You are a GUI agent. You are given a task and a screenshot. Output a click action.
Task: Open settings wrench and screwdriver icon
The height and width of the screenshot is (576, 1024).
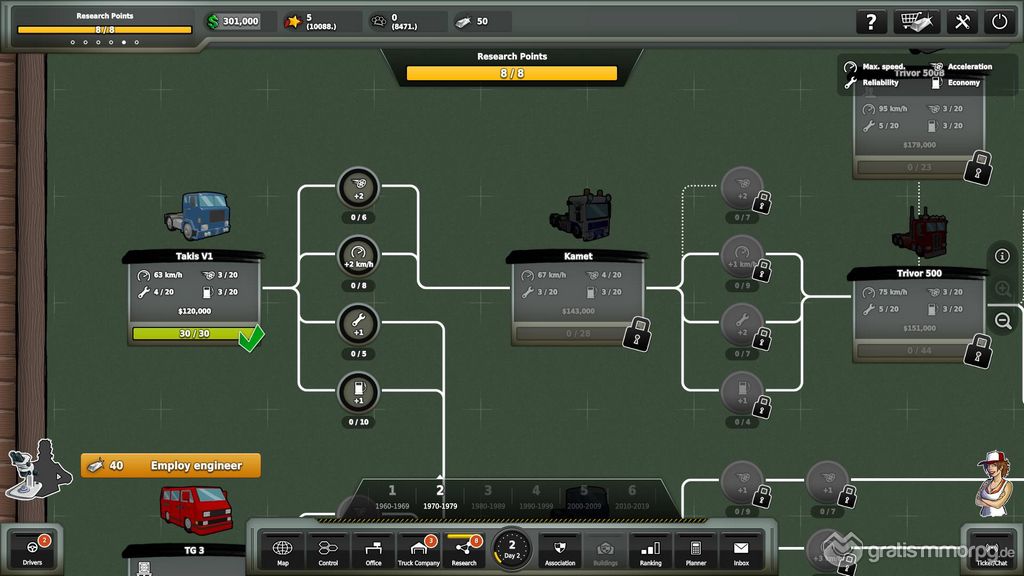pos(961,22)
